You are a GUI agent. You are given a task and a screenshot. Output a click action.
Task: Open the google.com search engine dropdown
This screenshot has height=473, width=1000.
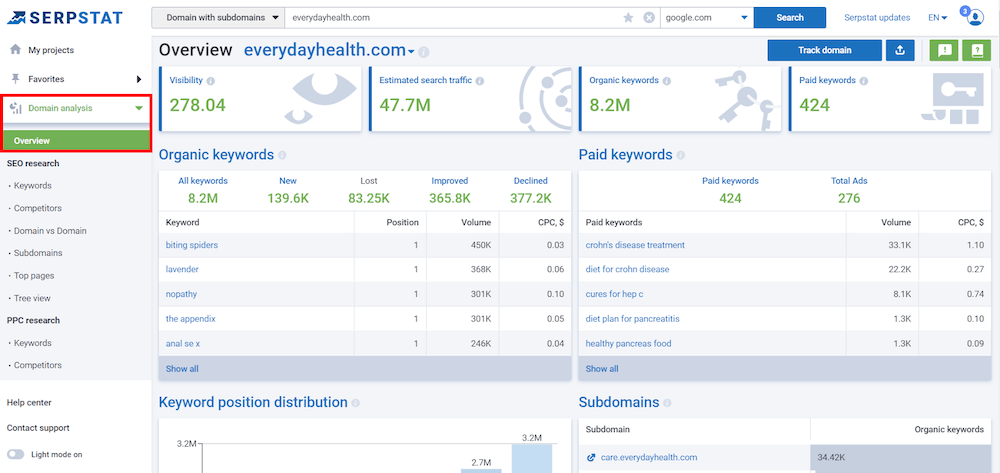(x=706, y=18)
